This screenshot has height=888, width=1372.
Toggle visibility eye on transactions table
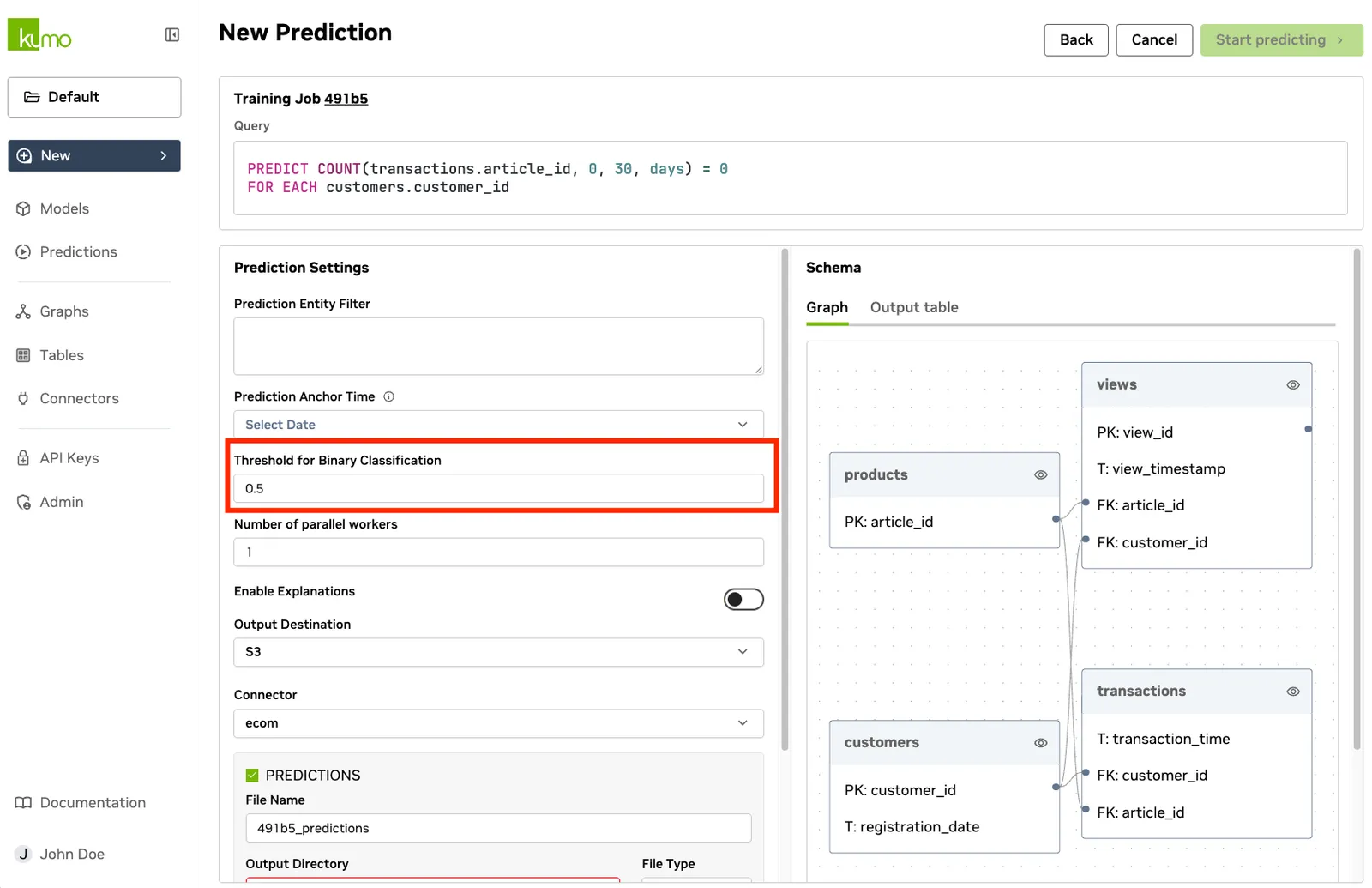1293,692
